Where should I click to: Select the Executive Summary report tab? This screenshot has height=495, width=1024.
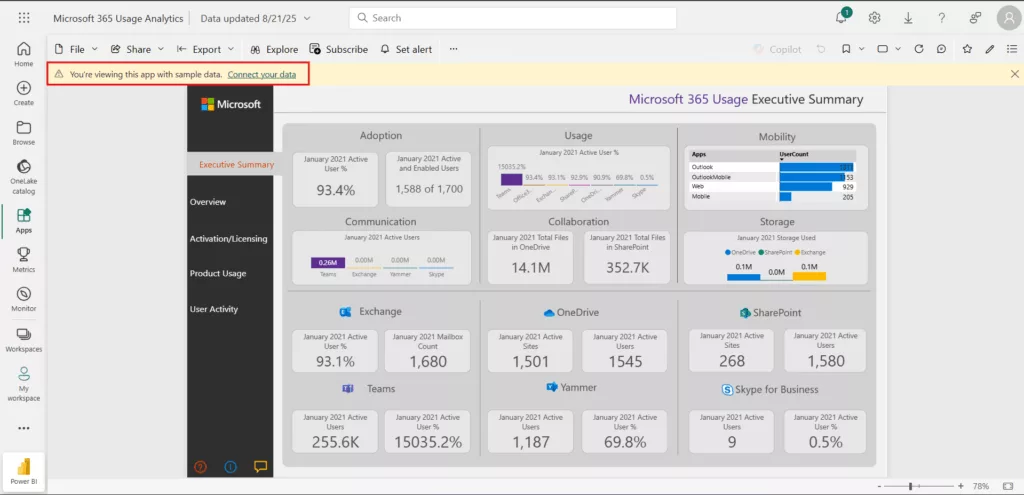tap(236, 165)
